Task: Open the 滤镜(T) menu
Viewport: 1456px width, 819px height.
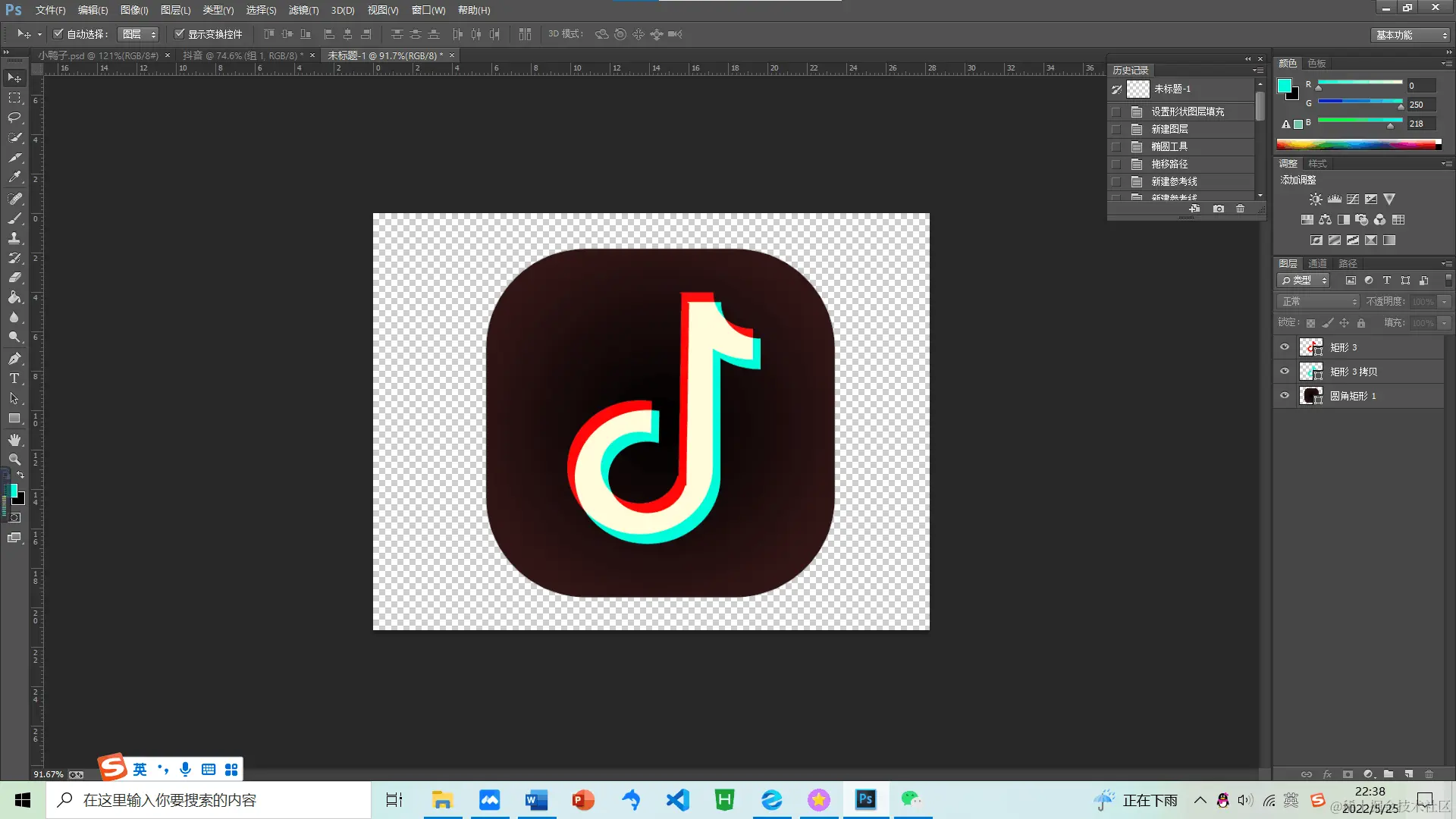Action: click(x=303, y=11)
